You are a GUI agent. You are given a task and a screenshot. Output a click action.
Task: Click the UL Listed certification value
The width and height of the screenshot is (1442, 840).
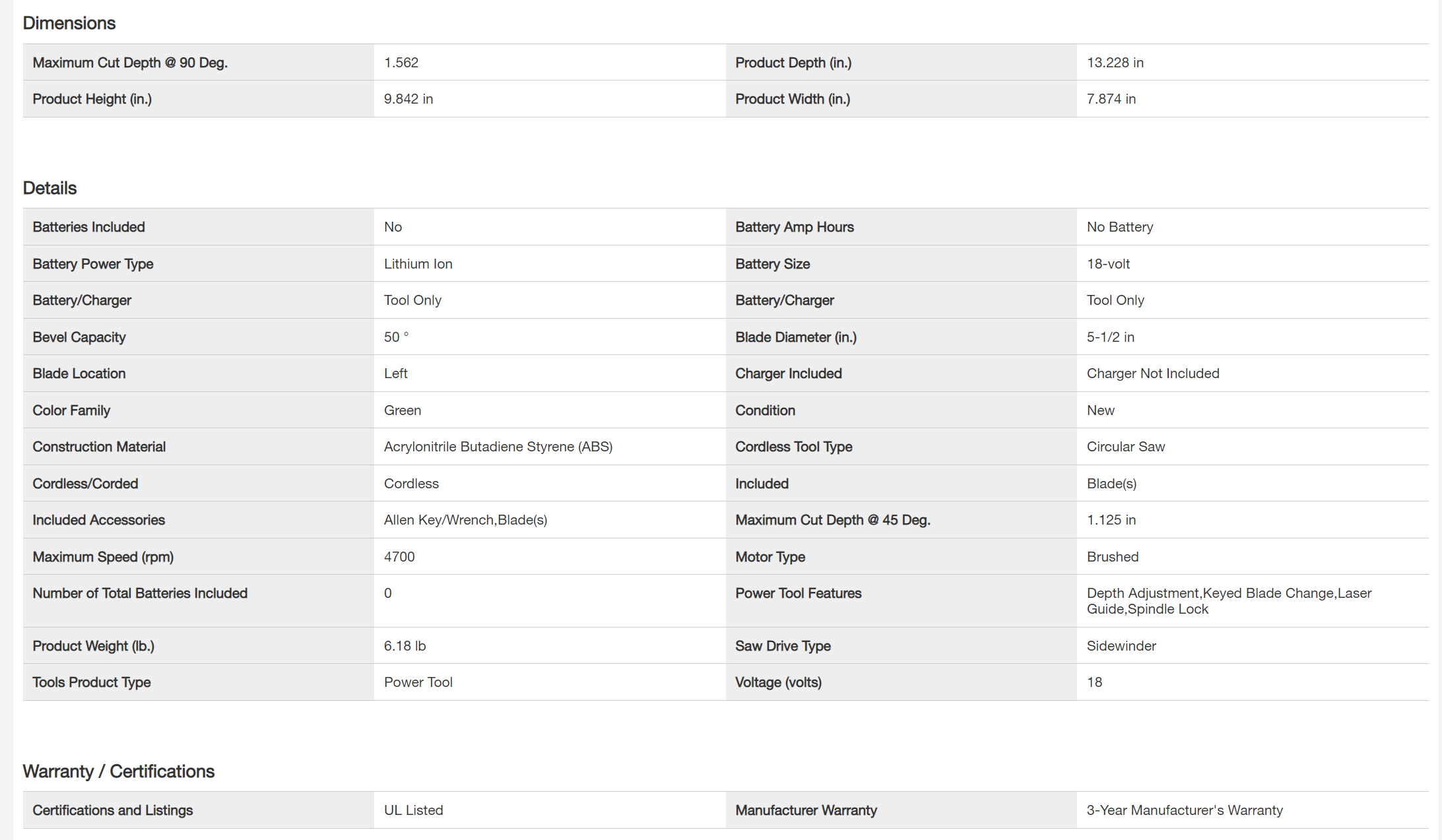[413, 810]
